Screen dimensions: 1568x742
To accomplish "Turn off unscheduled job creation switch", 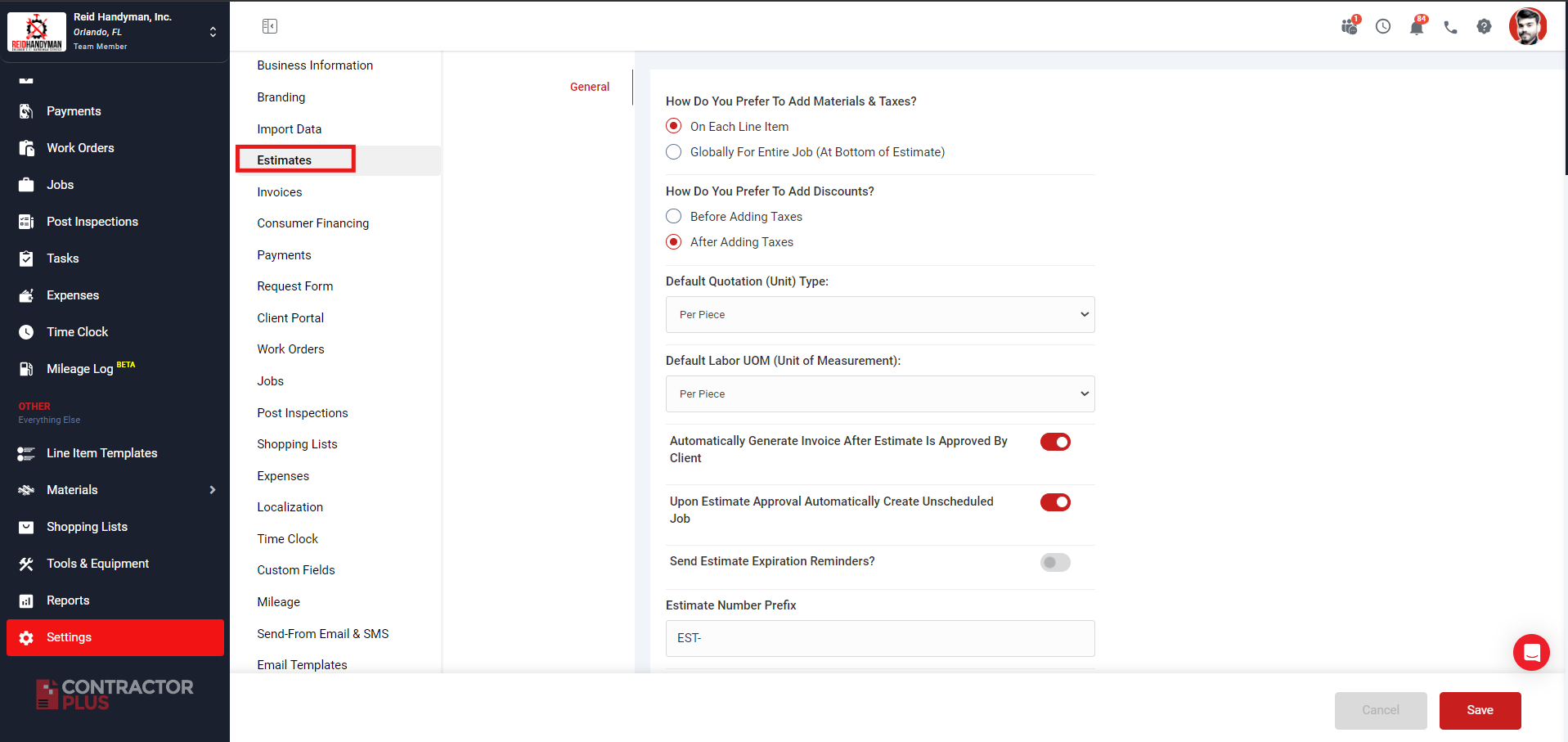I will tap(1054, 502).
